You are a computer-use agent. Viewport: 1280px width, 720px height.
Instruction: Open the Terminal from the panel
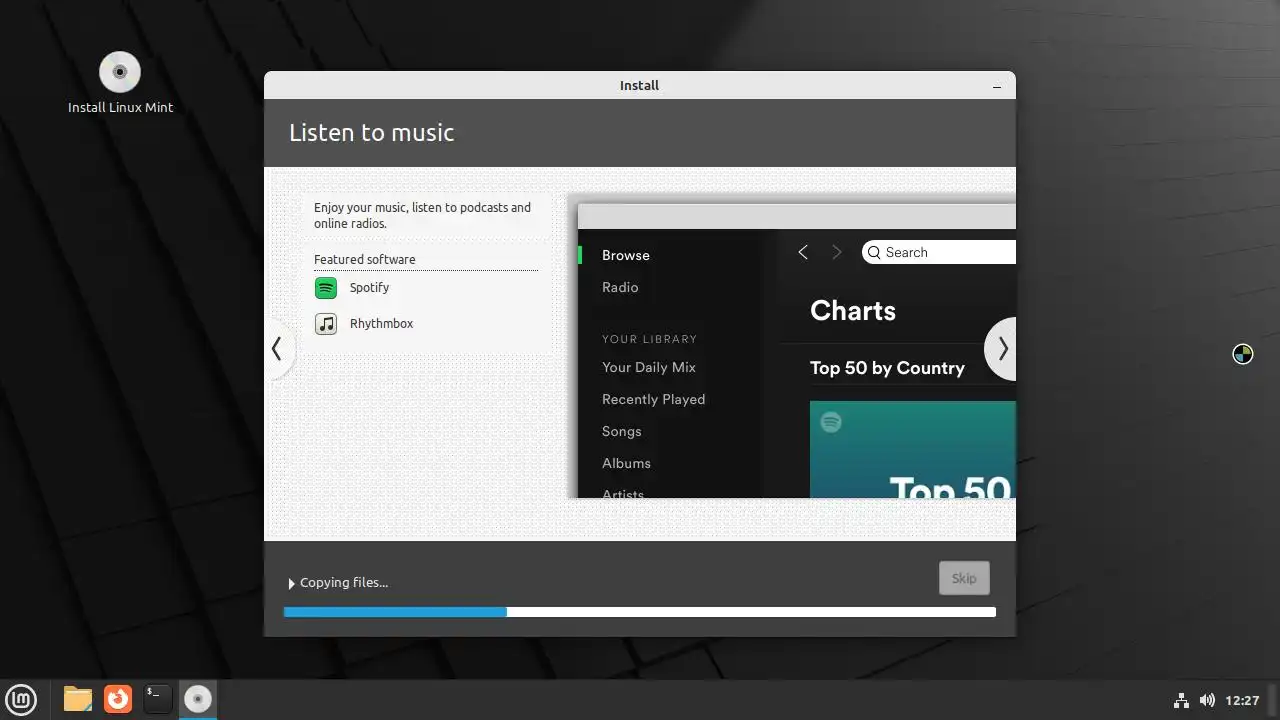click(157, 698)
